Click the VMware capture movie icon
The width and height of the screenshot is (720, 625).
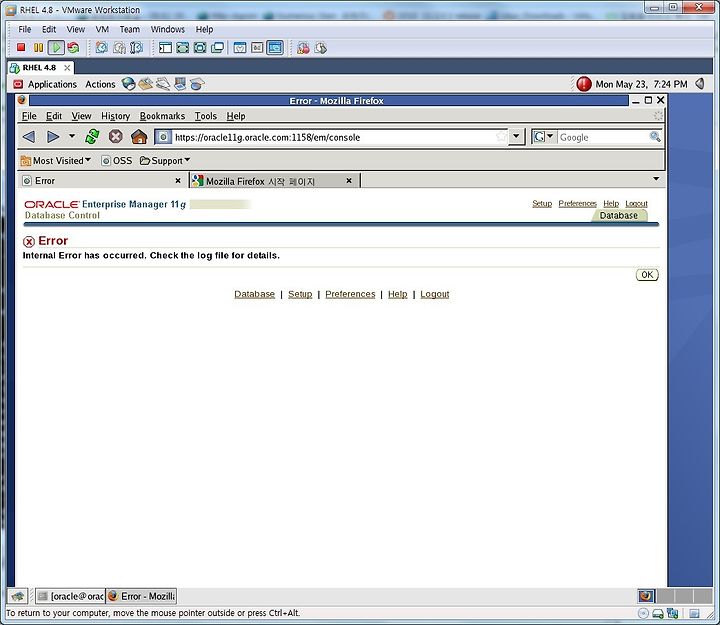(303, 48)
